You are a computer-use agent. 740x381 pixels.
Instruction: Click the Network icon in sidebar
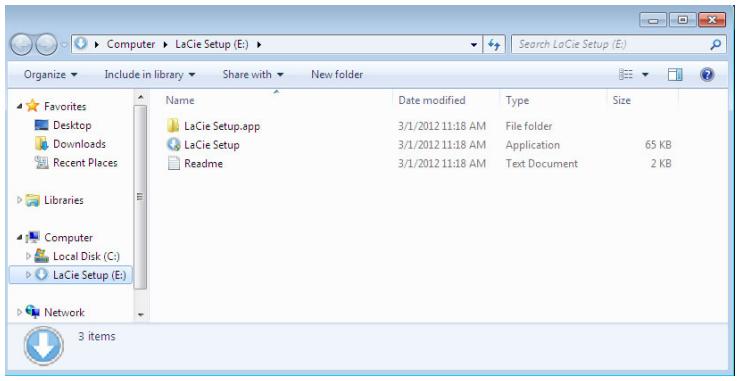click(x=33, y=312)
